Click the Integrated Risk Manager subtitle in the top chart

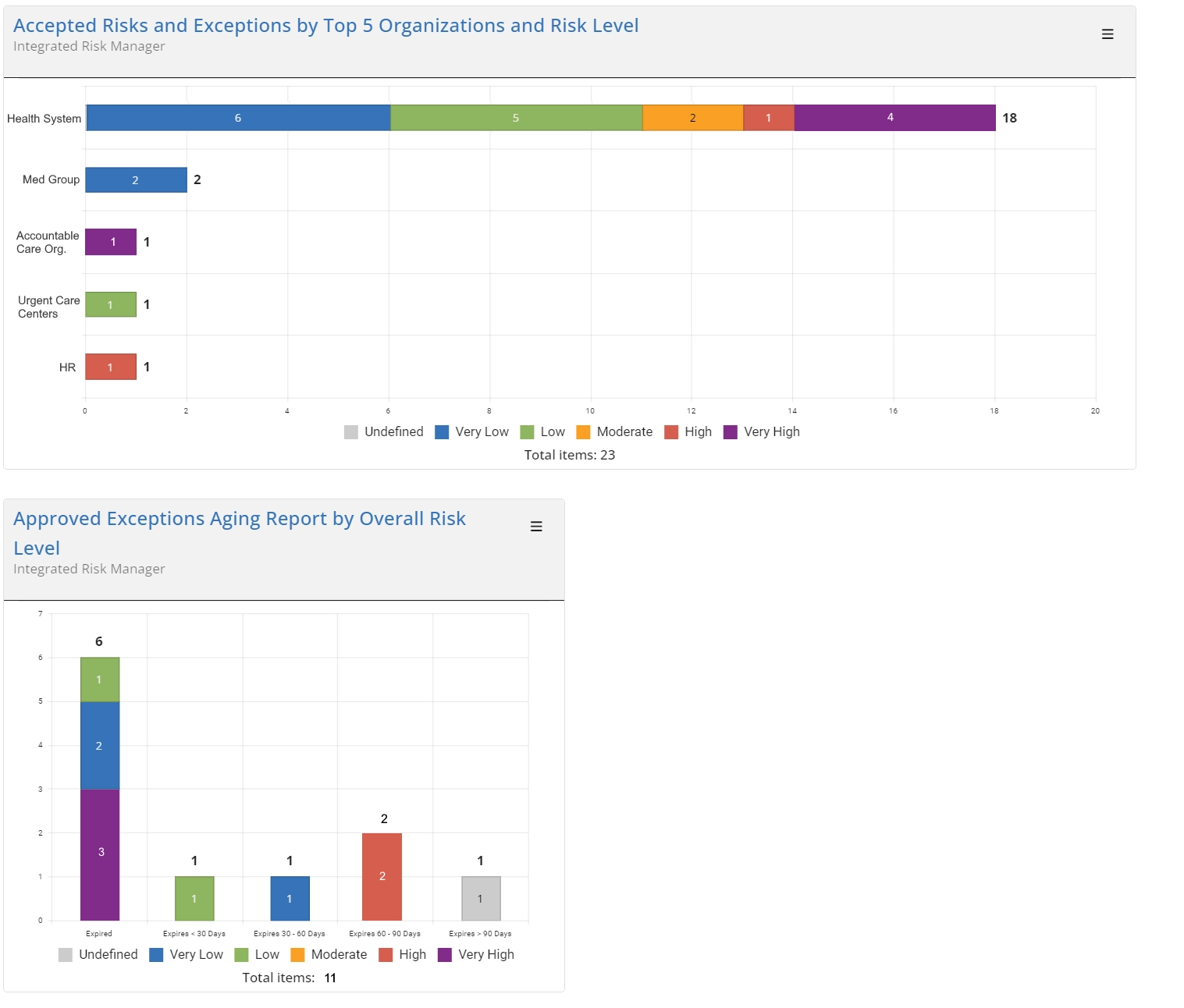pyautogui.click(x=89, y=46)
